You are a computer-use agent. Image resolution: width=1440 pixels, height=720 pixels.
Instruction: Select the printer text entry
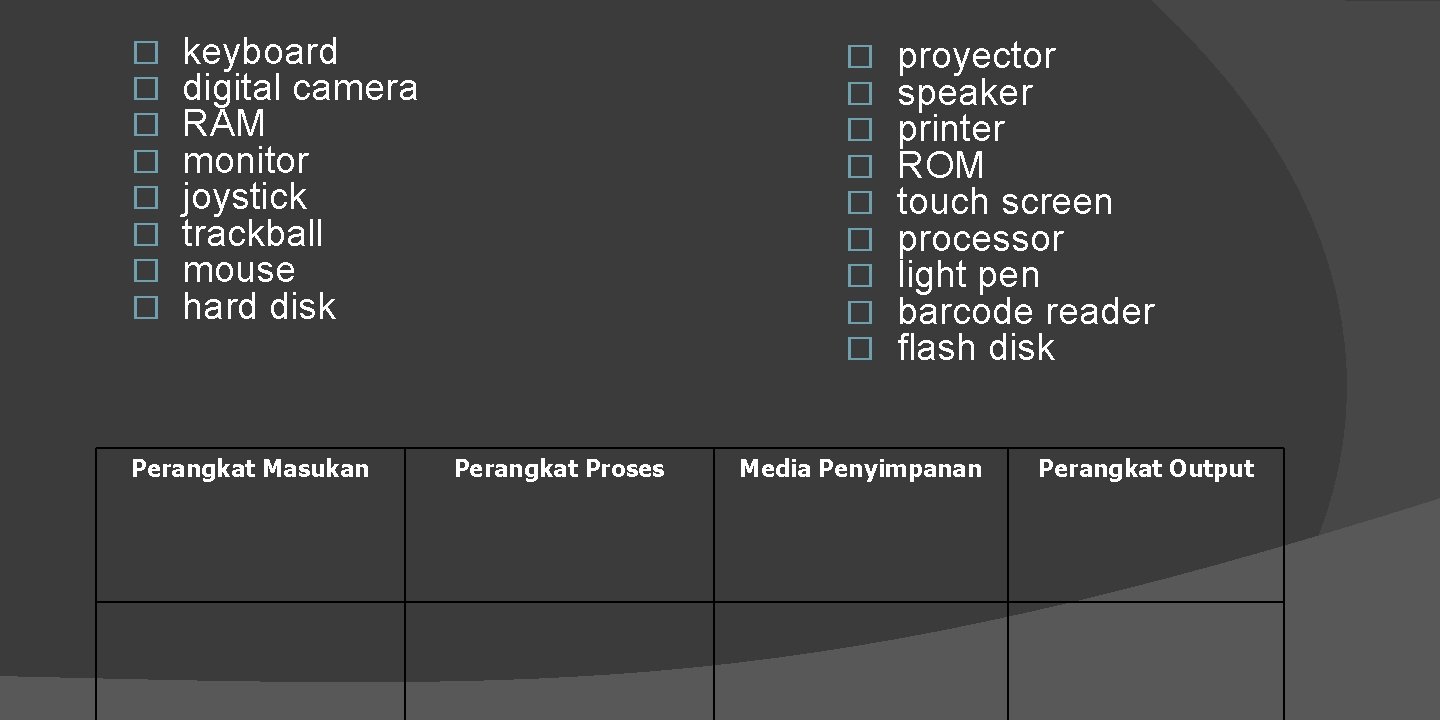pos(950,130)
